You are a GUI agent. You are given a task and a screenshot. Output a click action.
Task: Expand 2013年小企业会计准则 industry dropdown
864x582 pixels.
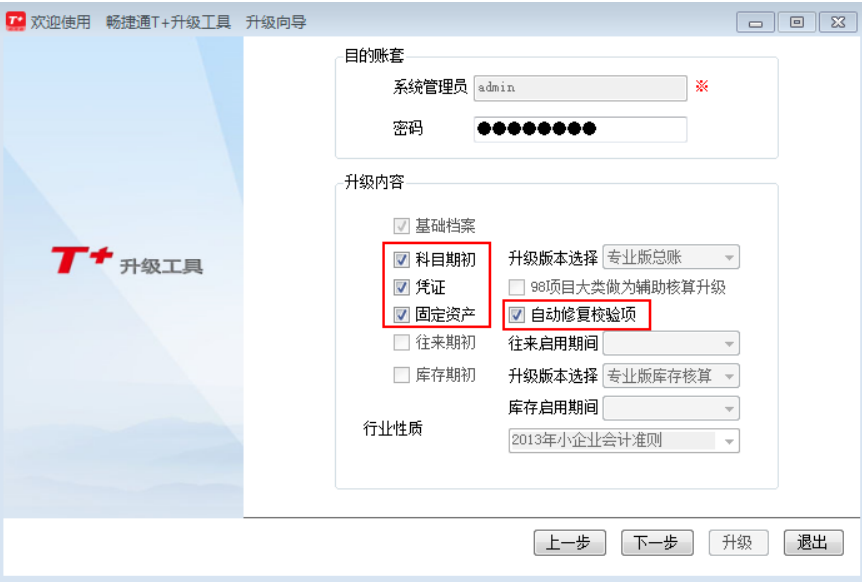pyautogui.click(x=624, y=440)
